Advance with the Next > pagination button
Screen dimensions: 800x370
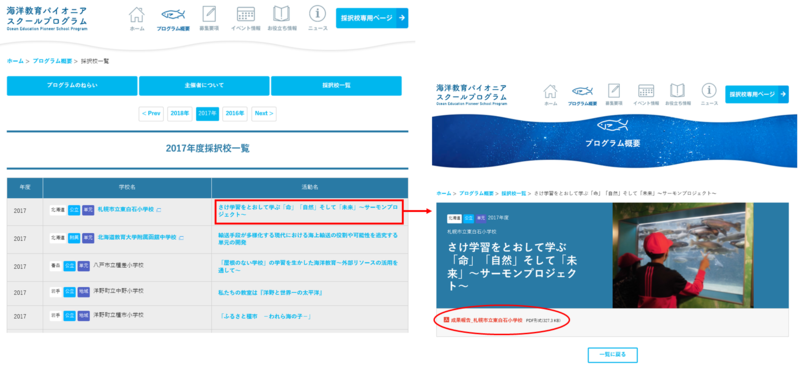264,114
